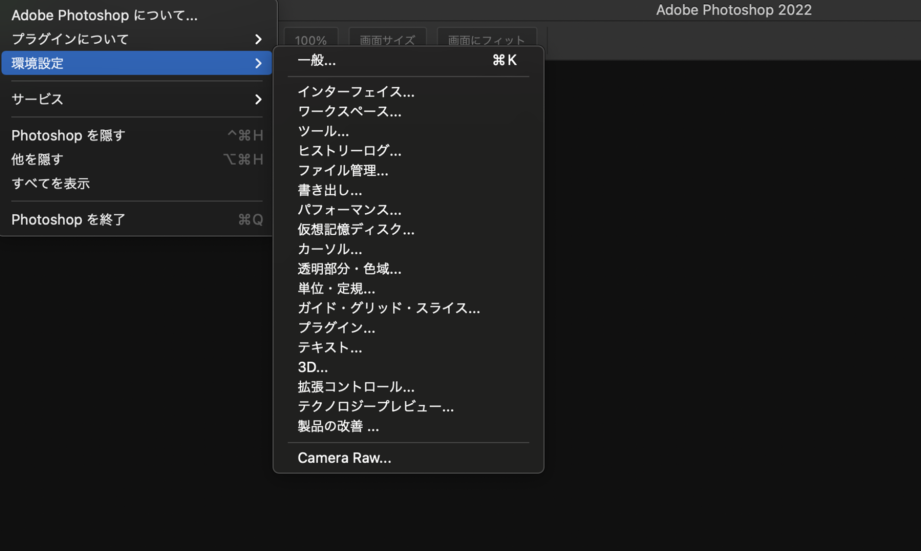Open 単位・定規… preferences
921x551 pixels.
[x=408, y=288]
